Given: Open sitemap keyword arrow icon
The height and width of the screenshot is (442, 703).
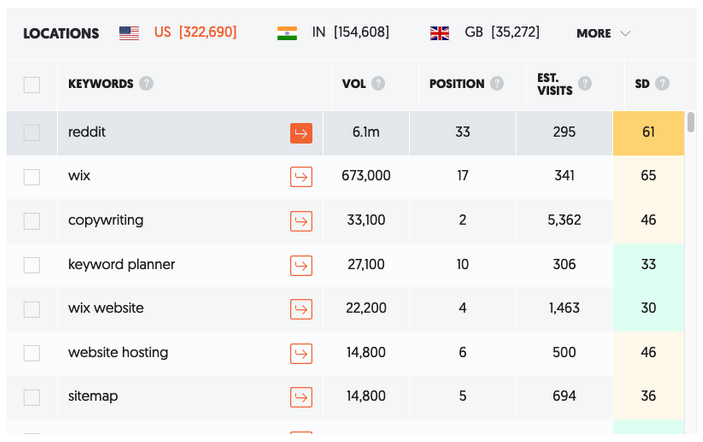Looking at the screenshot, I should [301, 397].
